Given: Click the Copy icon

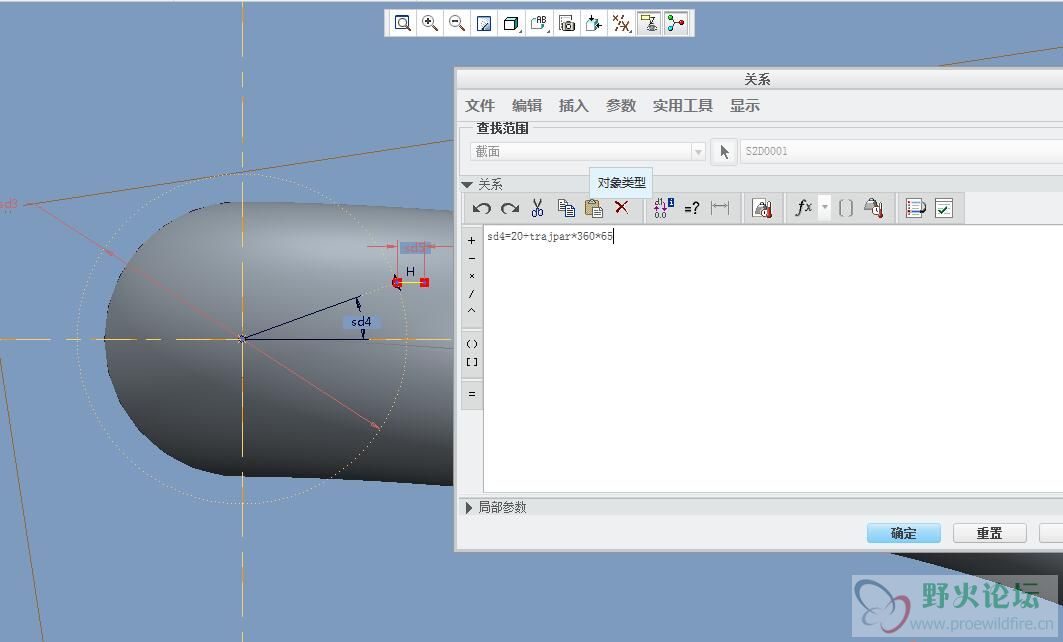Looking at the screenshot, I should point(566,208).
